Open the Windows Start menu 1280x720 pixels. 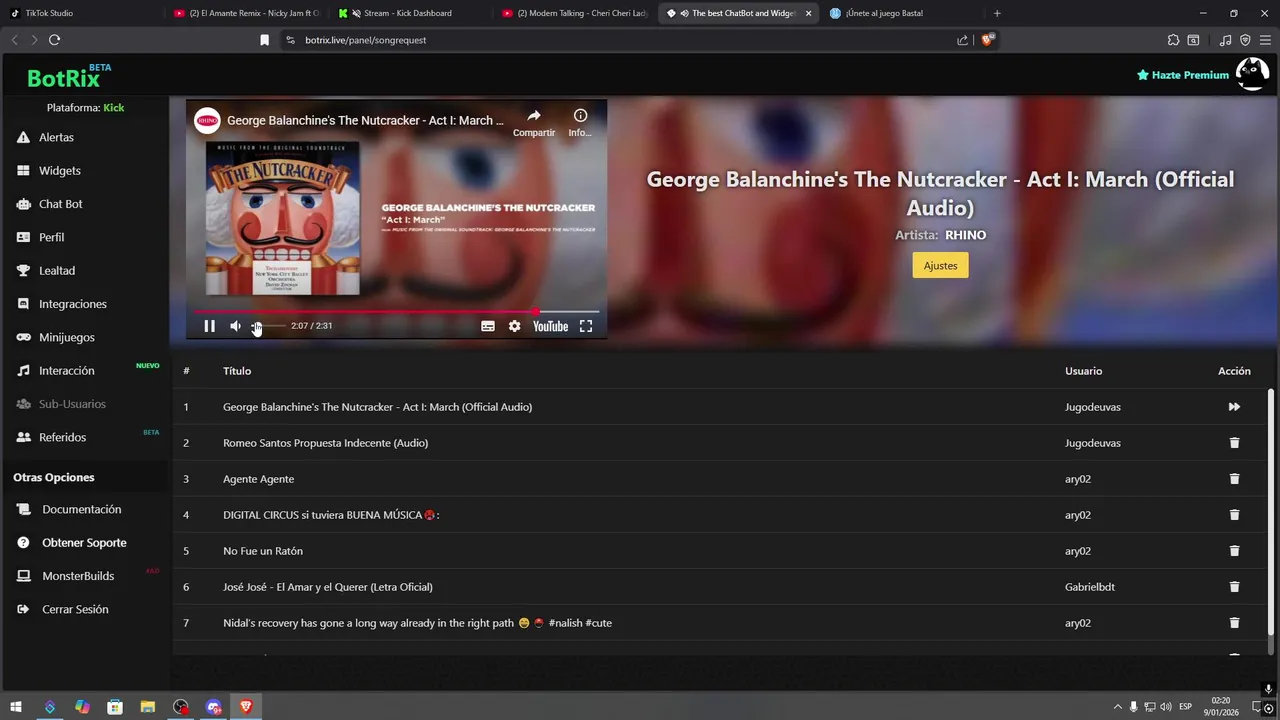point(16,707)
